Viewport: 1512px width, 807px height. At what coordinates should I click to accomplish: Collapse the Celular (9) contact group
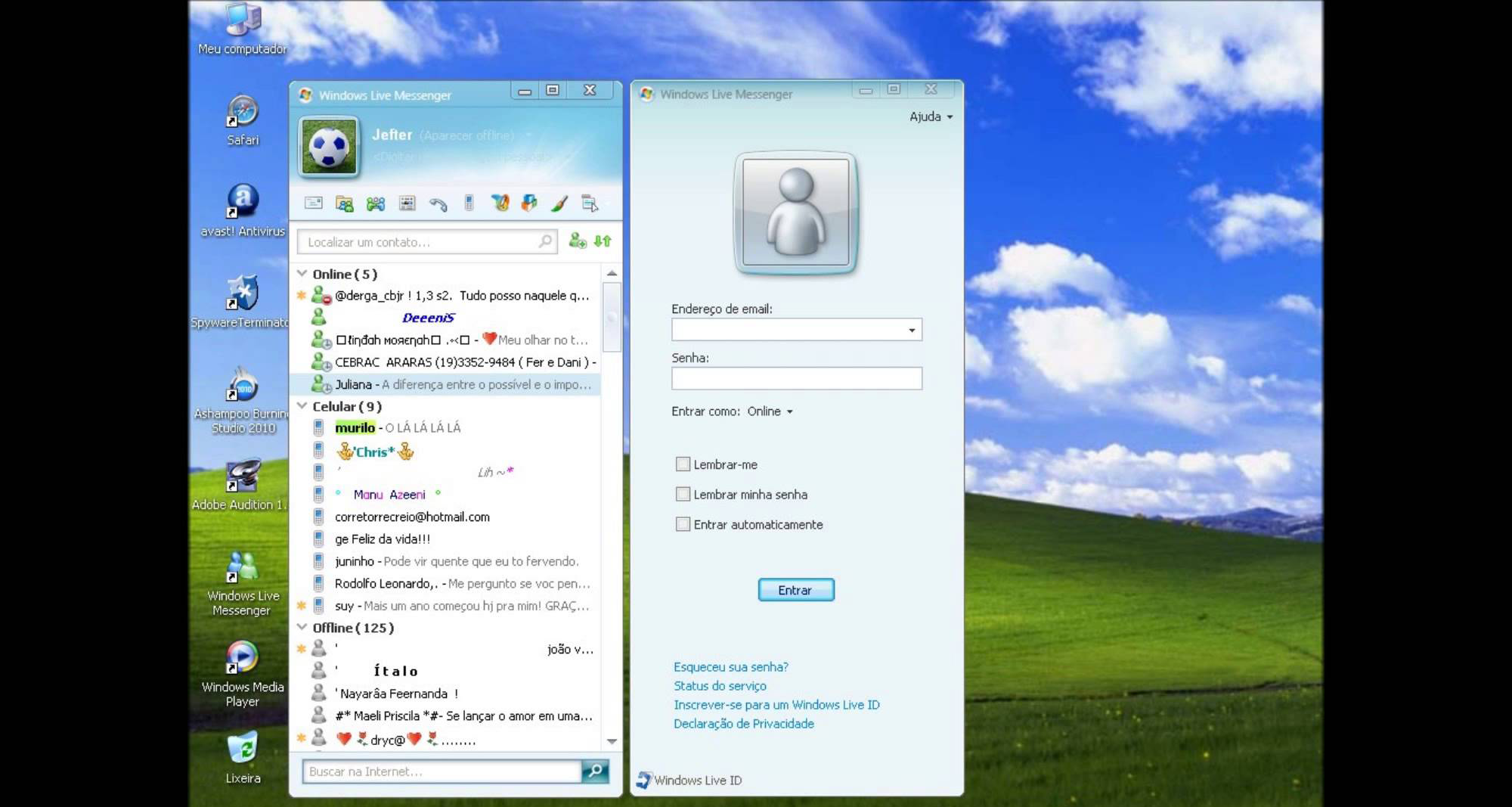pos(302,406)
